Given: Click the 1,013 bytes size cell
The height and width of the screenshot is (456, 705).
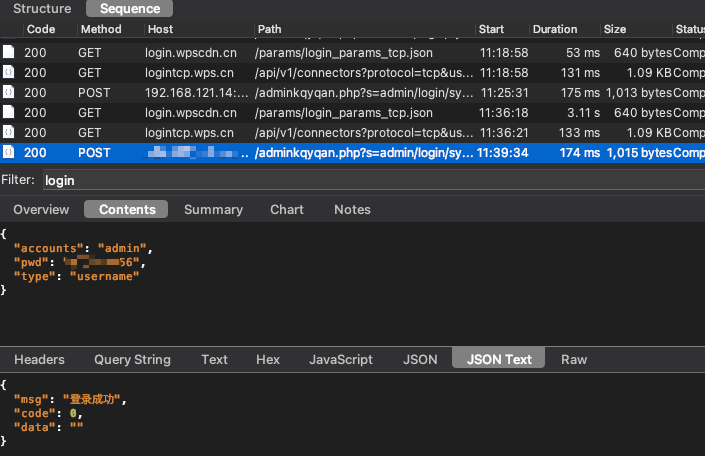Looking at the screenshot, I should pyautogui.click(x=638, y=93).
